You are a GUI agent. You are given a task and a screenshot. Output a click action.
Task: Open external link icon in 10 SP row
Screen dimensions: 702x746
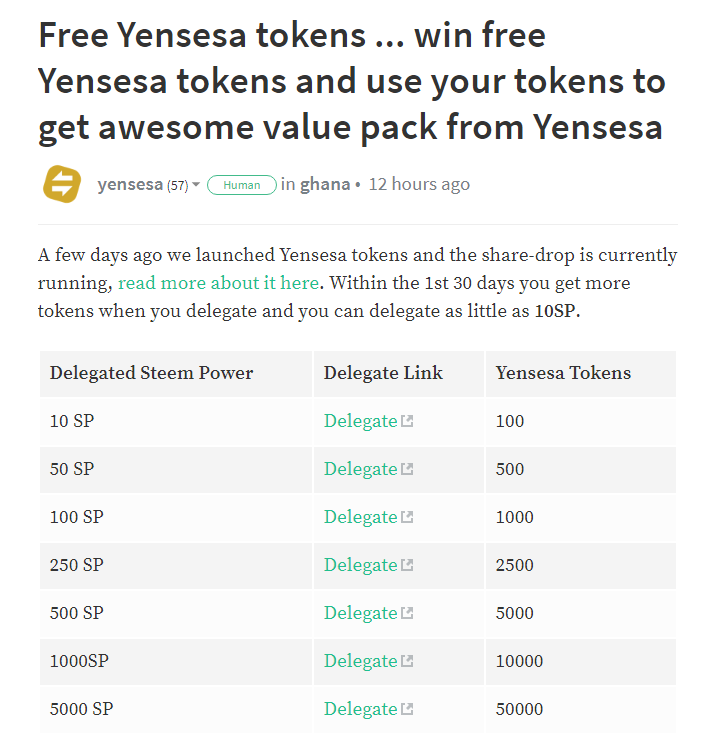click(407, 421)
